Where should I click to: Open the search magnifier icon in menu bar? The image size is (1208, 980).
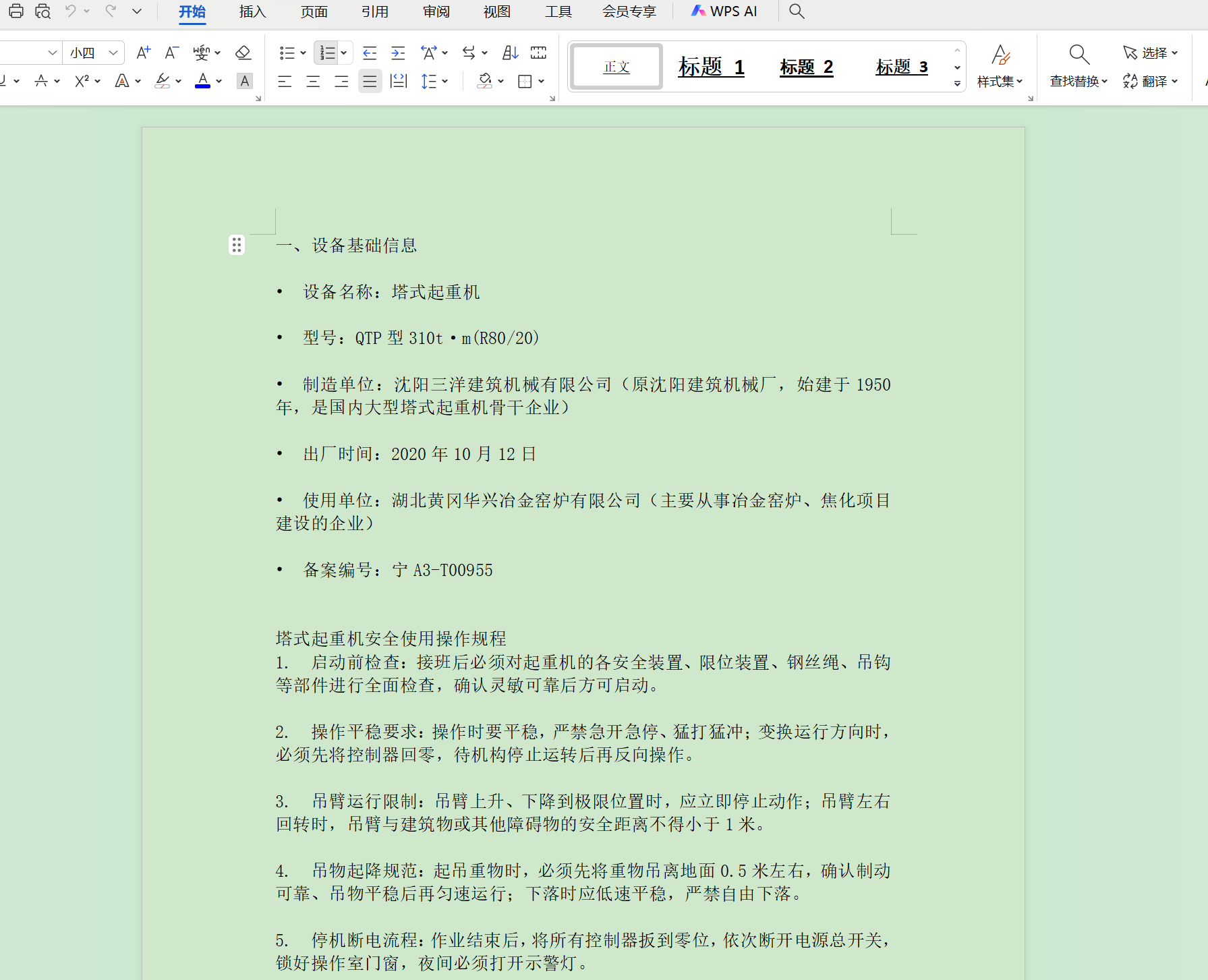click(797, 11)
